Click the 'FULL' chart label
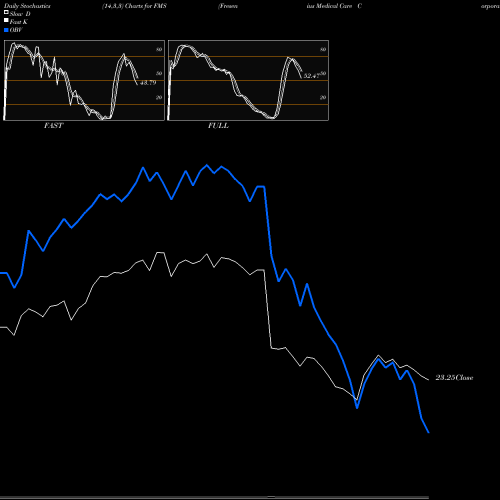 pyautogui.click(x=218, y=126)
